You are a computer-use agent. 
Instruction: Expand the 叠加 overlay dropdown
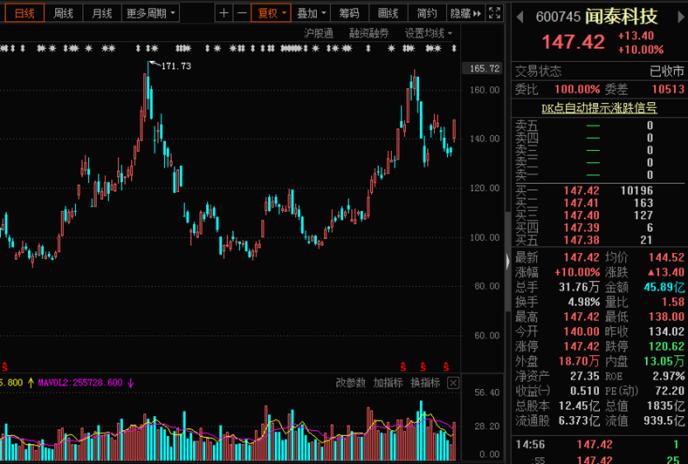pos(311,13)
